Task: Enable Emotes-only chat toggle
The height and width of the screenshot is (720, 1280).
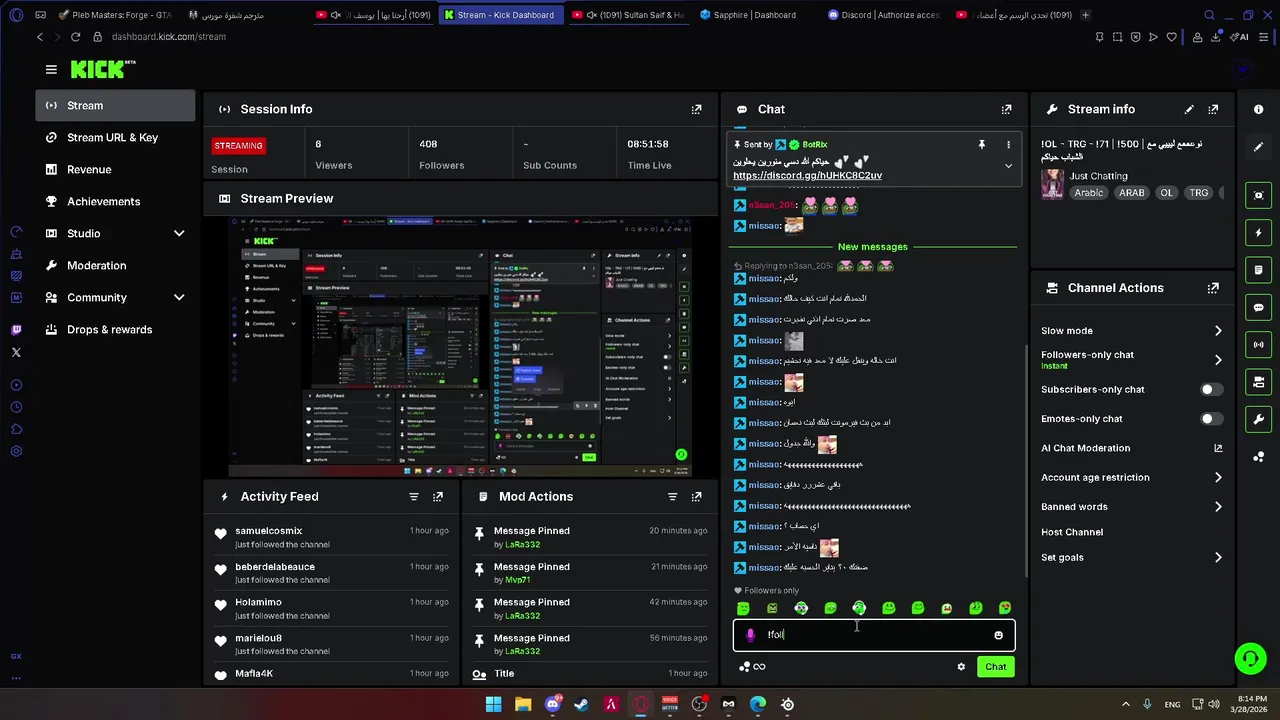Action: tap(1211, 419)
